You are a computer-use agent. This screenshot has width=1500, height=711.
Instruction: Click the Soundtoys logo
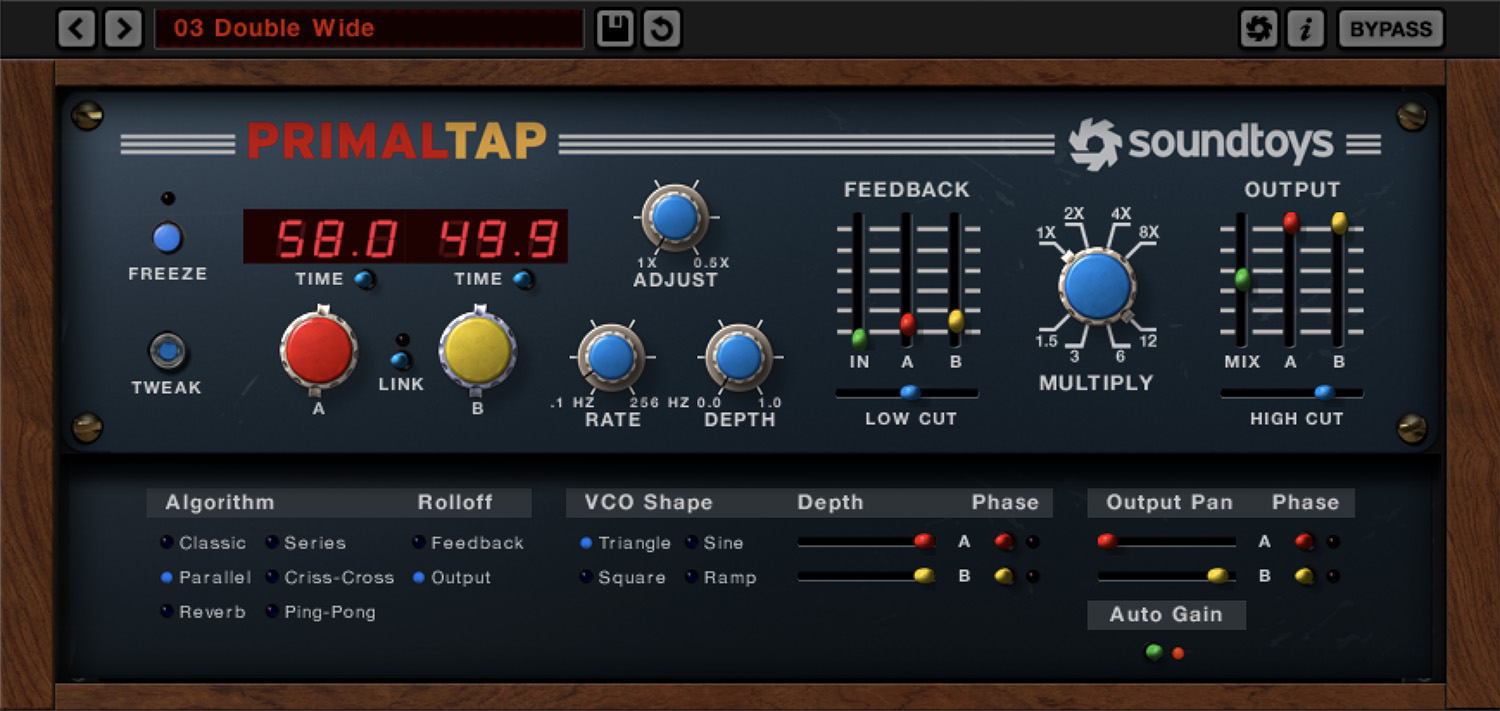pyautogui.click(x=1202, y=144)
